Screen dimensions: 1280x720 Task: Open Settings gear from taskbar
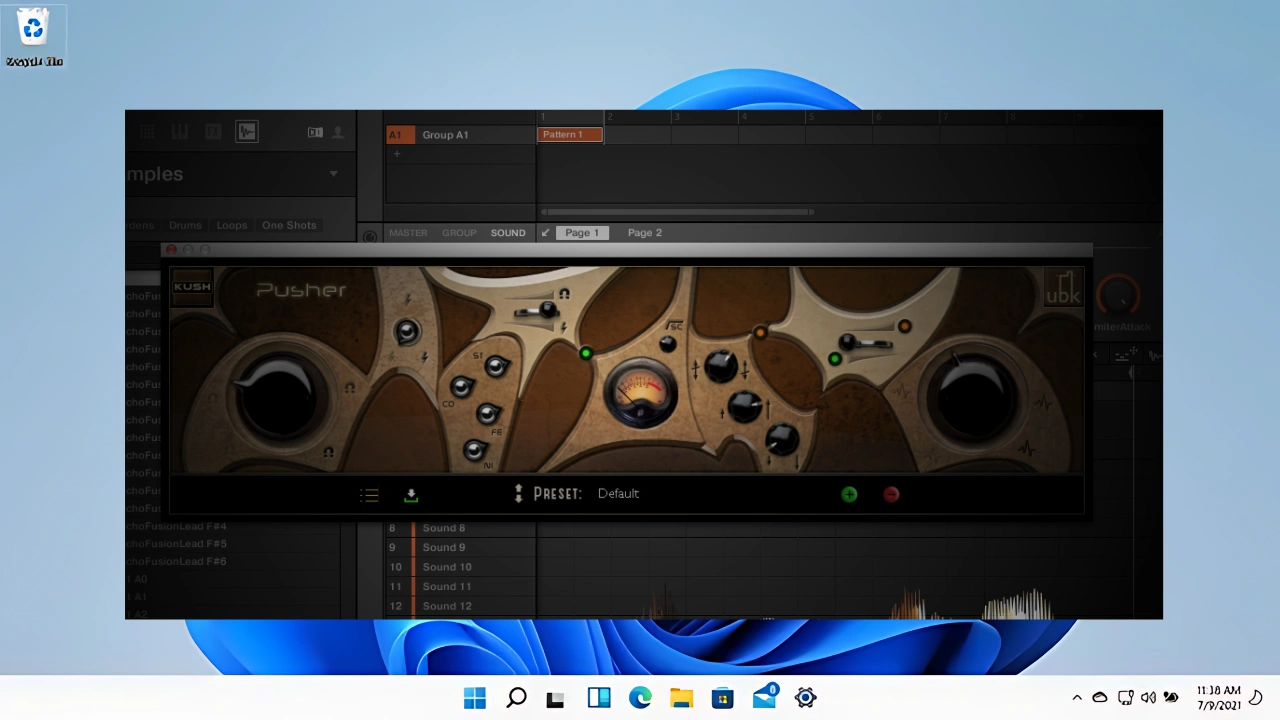[806, 698]
